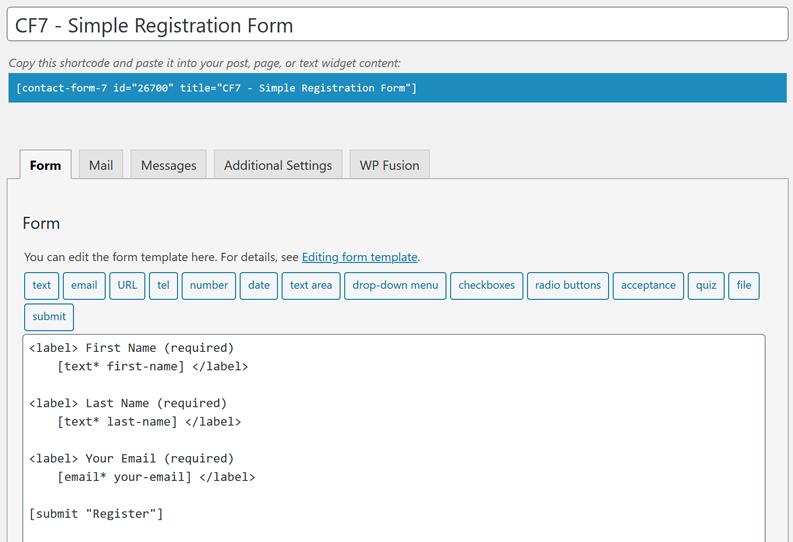Insert a quiz tag

[x=706, y=286]
